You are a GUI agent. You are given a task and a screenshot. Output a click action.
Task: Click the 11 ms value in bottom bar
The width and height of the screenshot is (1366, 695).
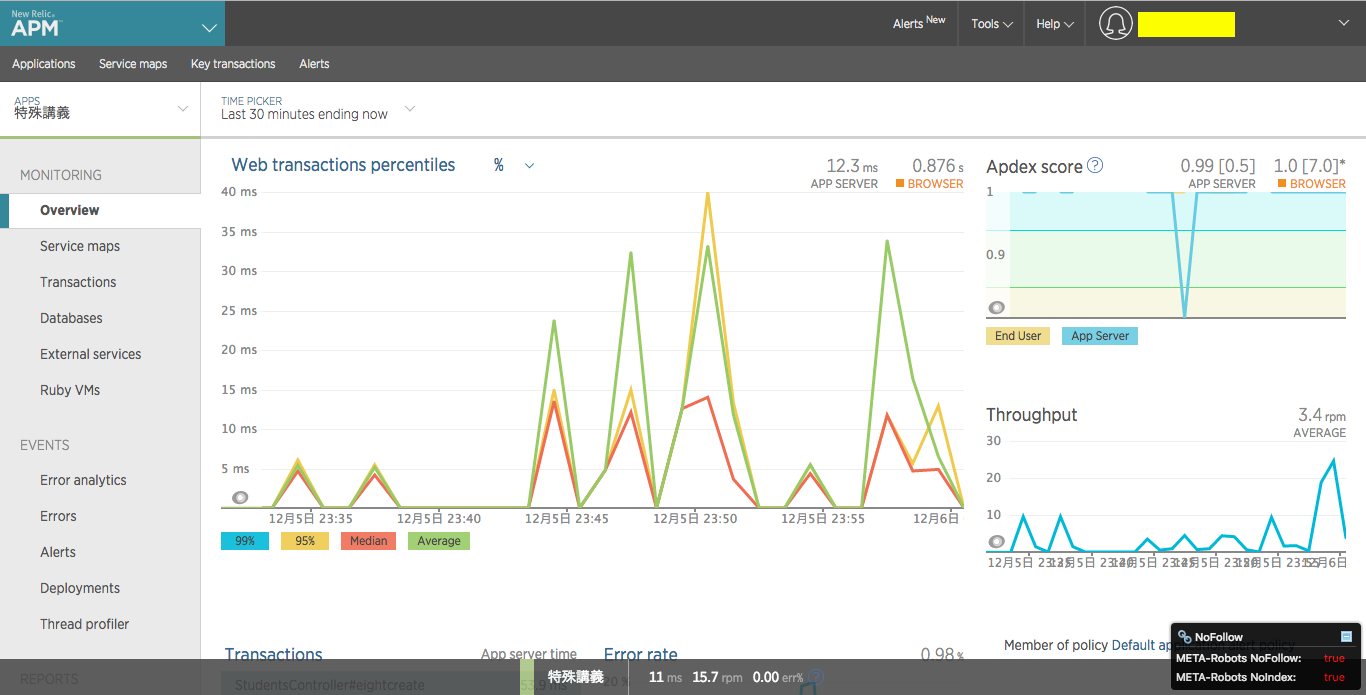[665, 677]
